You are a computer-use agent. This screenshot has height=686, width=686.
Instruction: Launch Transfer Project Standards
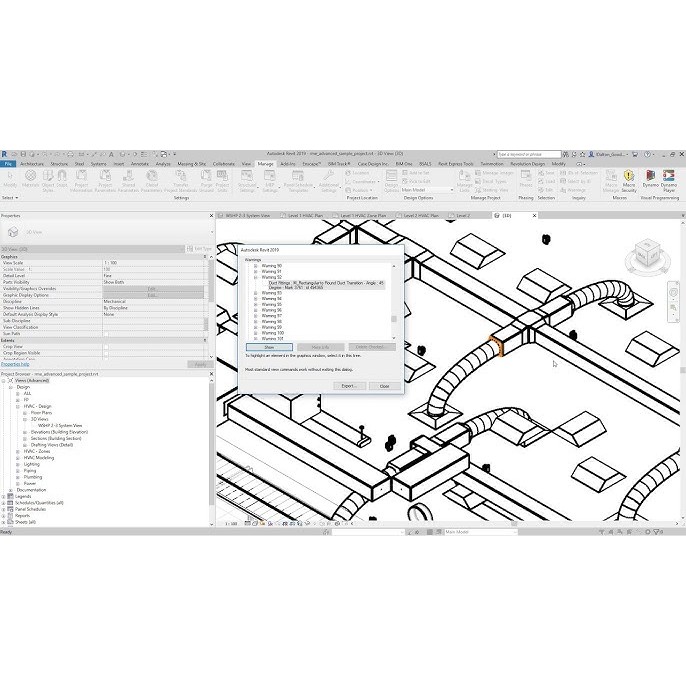click(x=181, y=181)
